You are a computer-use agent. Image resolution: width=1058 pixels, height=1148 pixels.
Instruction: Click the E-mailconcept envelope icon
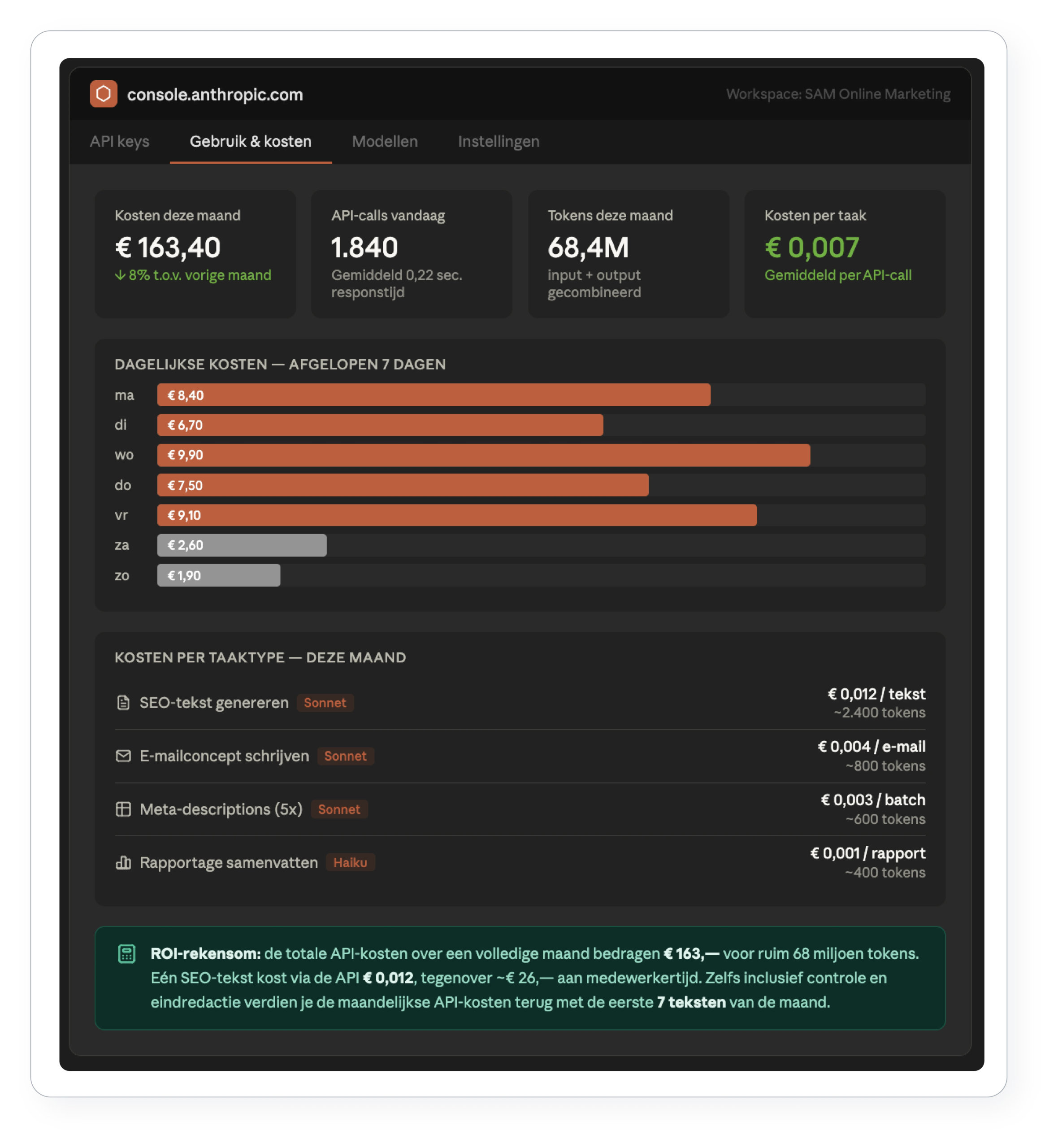pyautogui.click(x=123, y=757)
